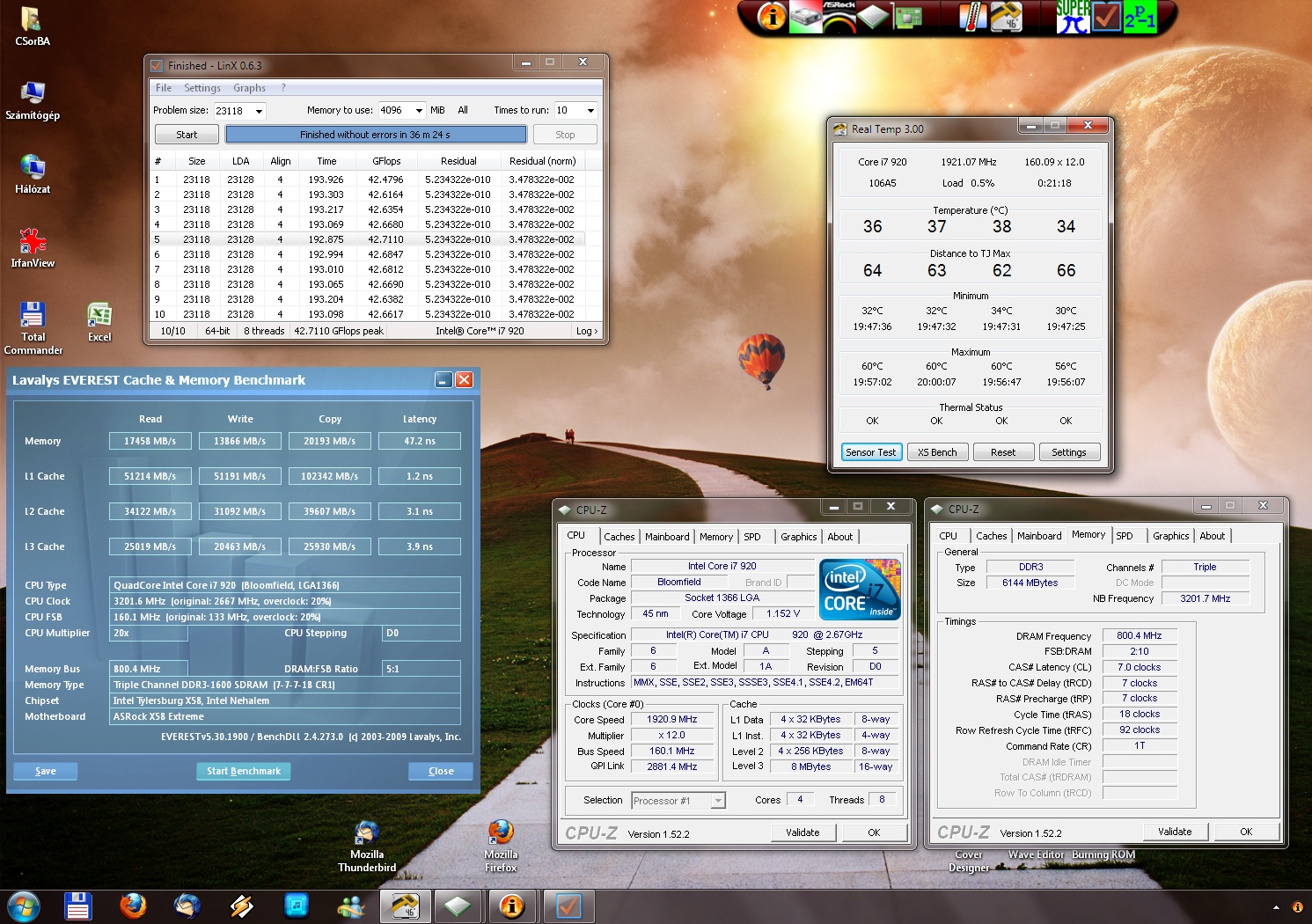The width and height of the screenshot is (1312, 924).
Task: Open Hálózat network desktop icon
Action: click(x=33, y=174)
